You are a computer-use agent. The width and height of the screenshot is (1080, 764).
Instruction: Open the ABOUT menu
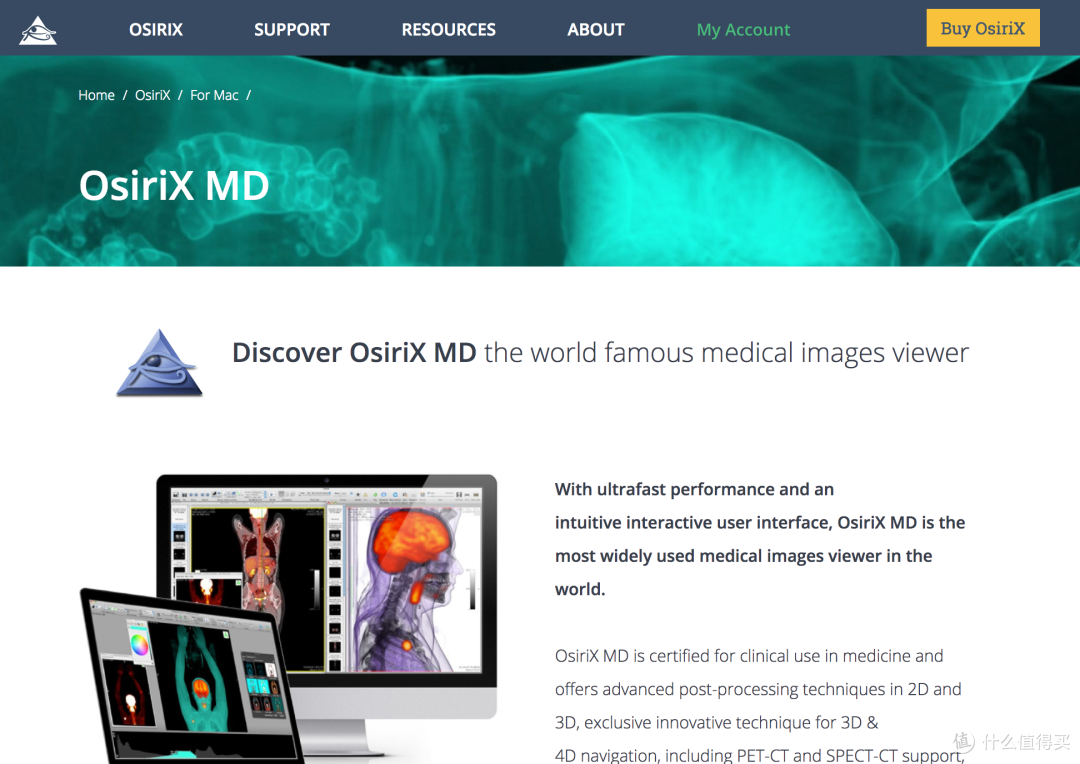(596, 30)
